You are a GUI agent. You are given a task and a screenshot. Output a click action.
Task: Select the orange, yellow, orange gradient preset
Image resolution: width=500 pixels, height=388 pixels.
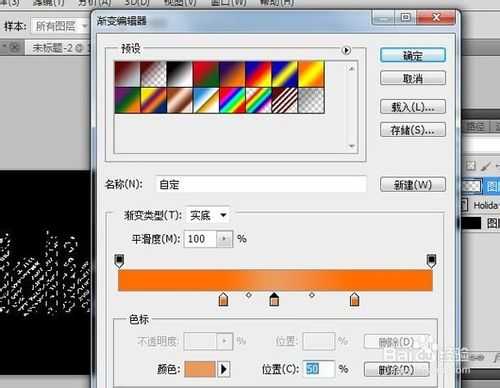(x=311, y=74)
